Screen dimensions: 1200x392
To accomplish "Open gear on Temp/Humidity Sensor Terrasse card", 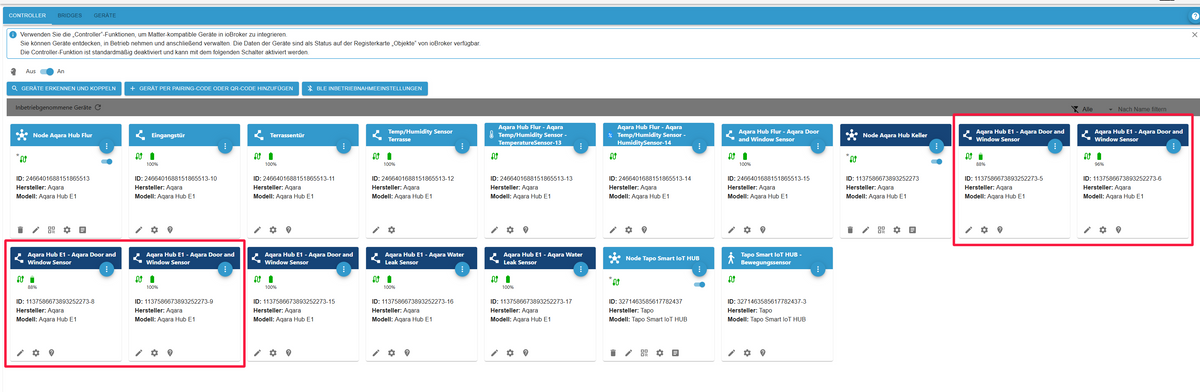I will (x=391, y=229).
